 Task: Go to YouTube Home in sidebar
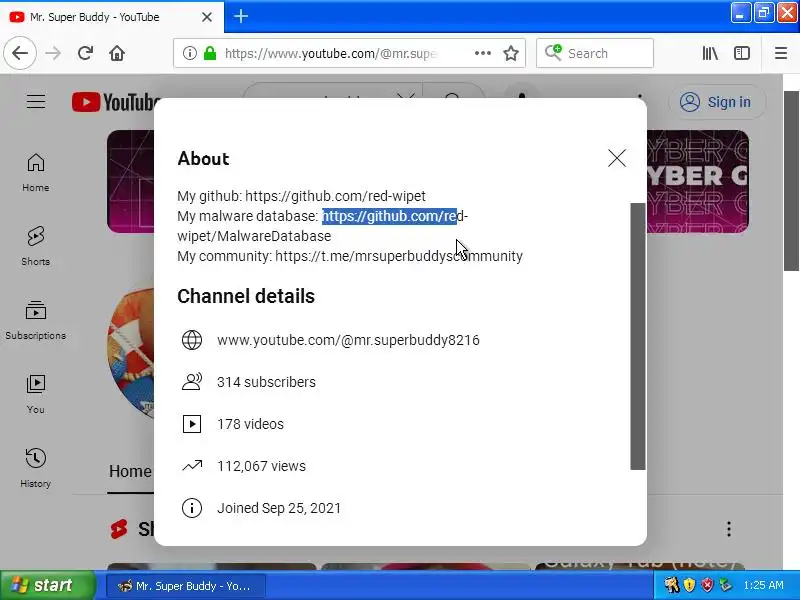click(x=36, y=172)
